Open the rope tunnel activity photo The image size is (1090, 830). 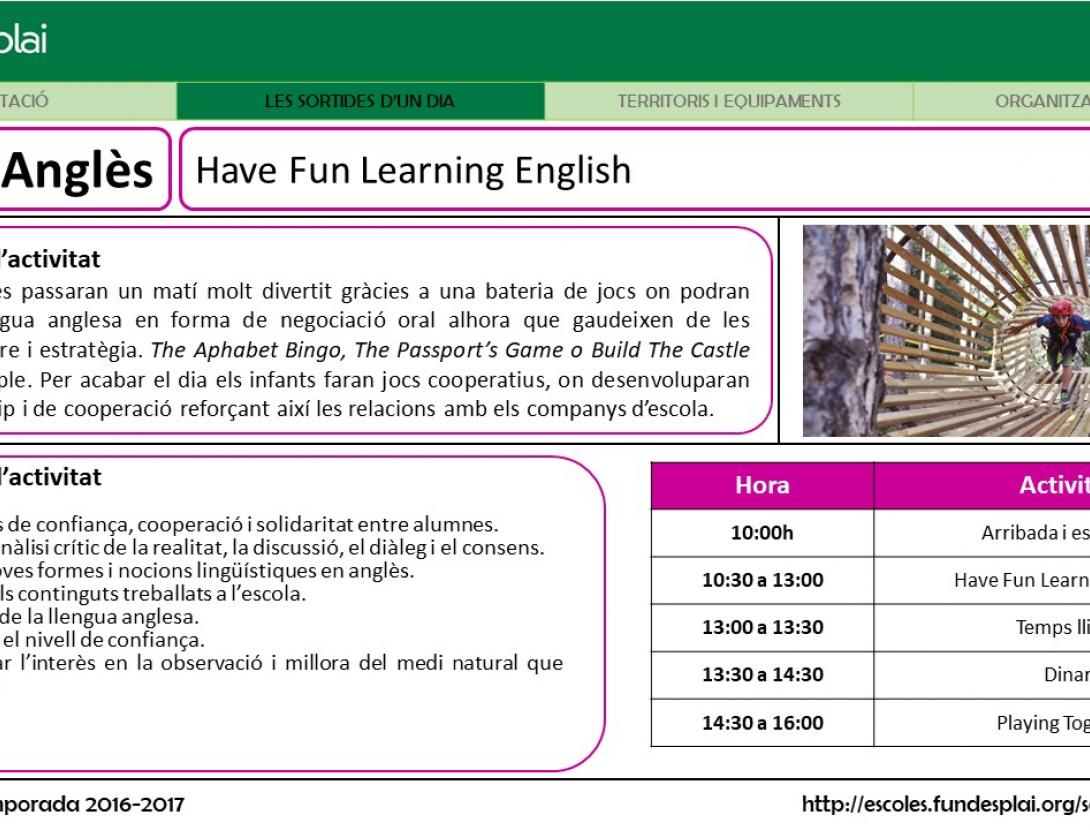point(944,332)
